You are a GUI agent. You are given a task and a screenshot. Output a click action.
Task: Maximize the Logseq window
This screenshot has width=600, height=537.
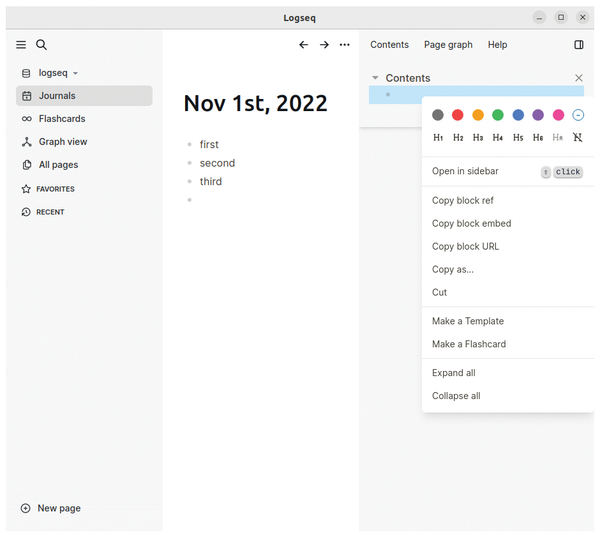561,18
